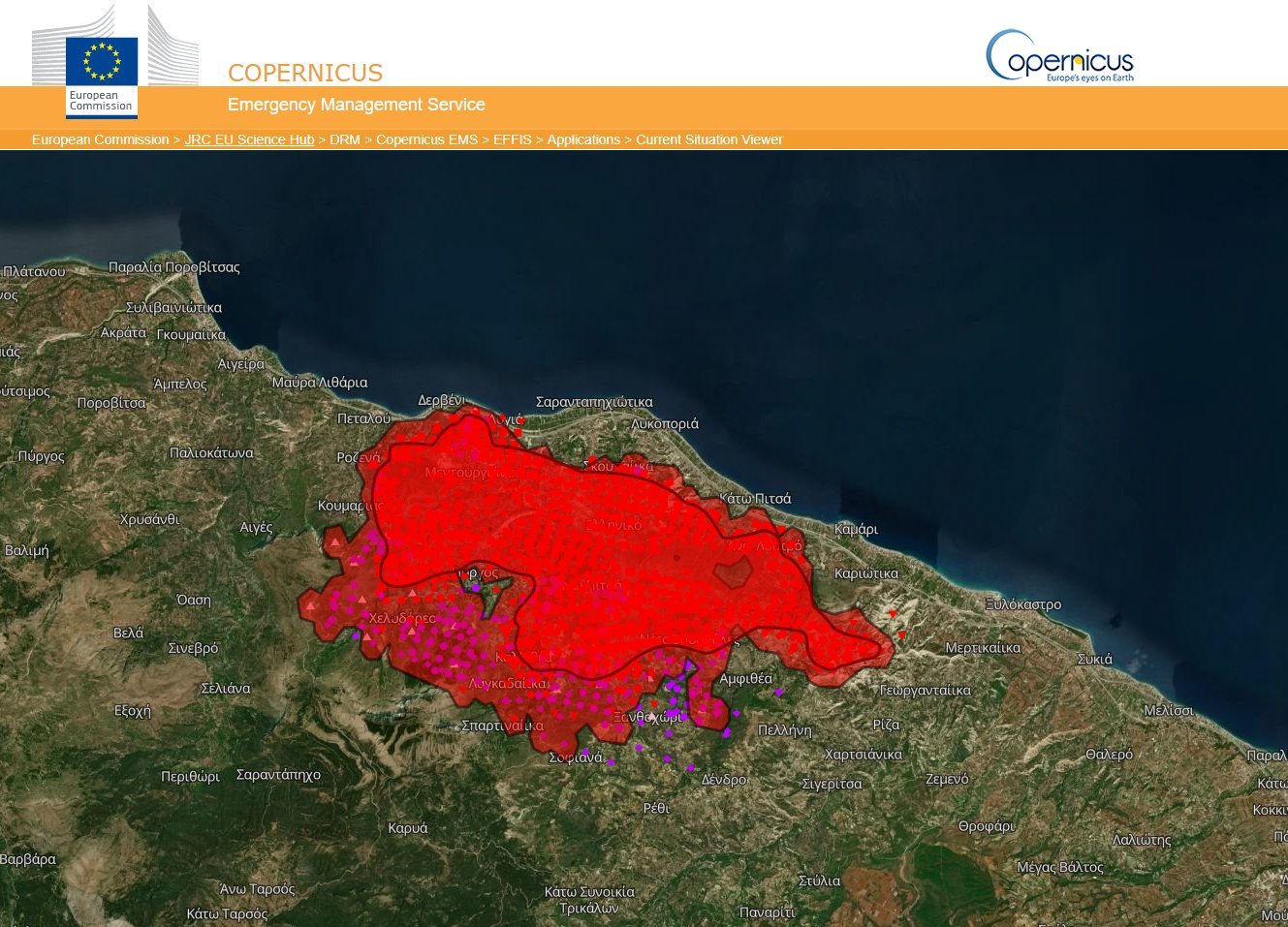Open the Applications breadcrumb link

[x=583, y=139]
